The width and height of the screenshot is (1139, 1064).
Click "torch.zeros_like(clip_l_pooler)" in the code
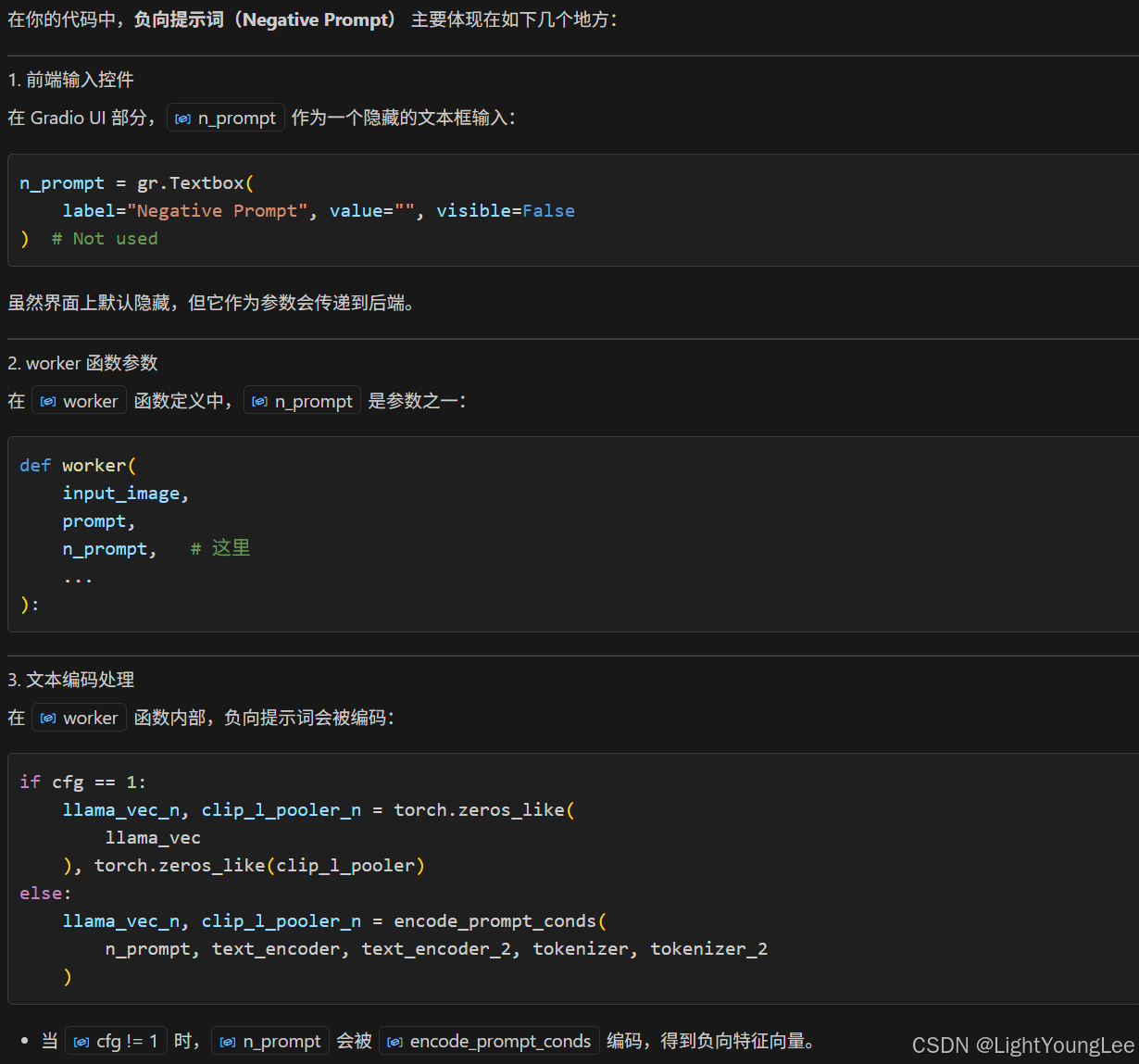[259, 866]
